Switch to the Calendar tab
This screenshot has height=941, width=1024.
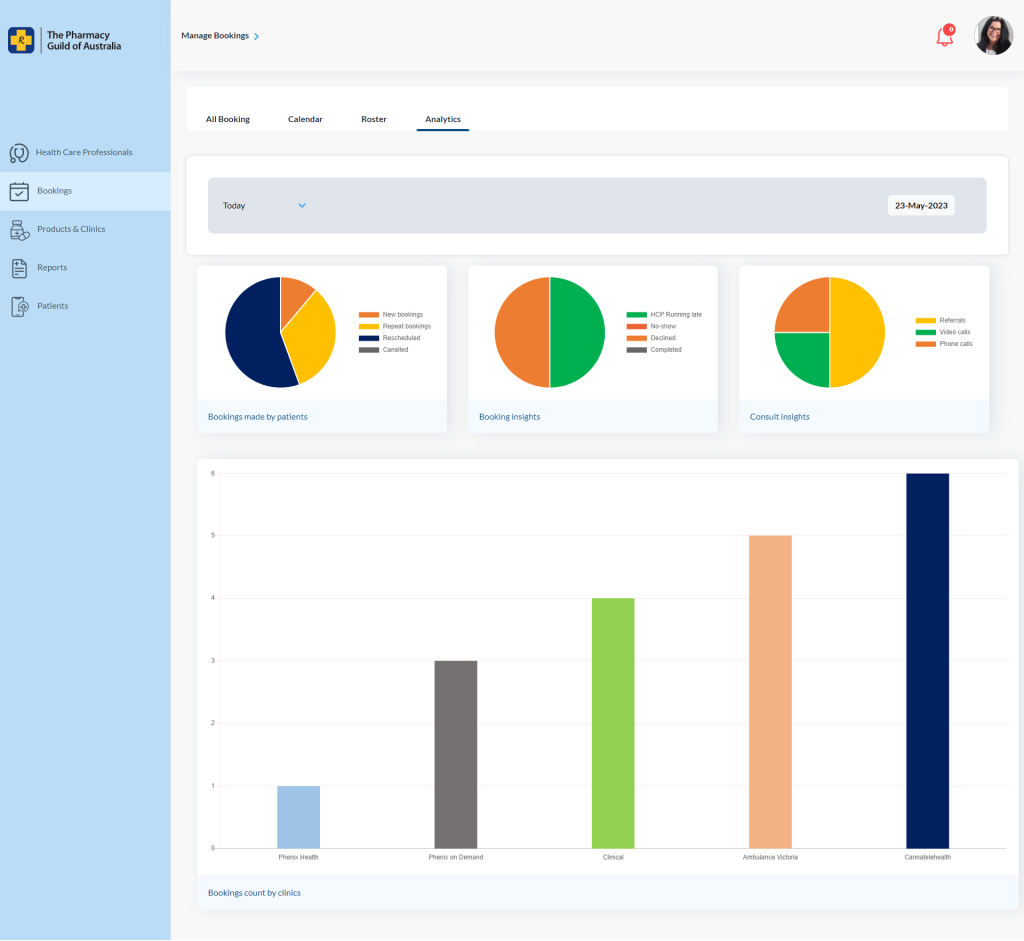(305, 119)
